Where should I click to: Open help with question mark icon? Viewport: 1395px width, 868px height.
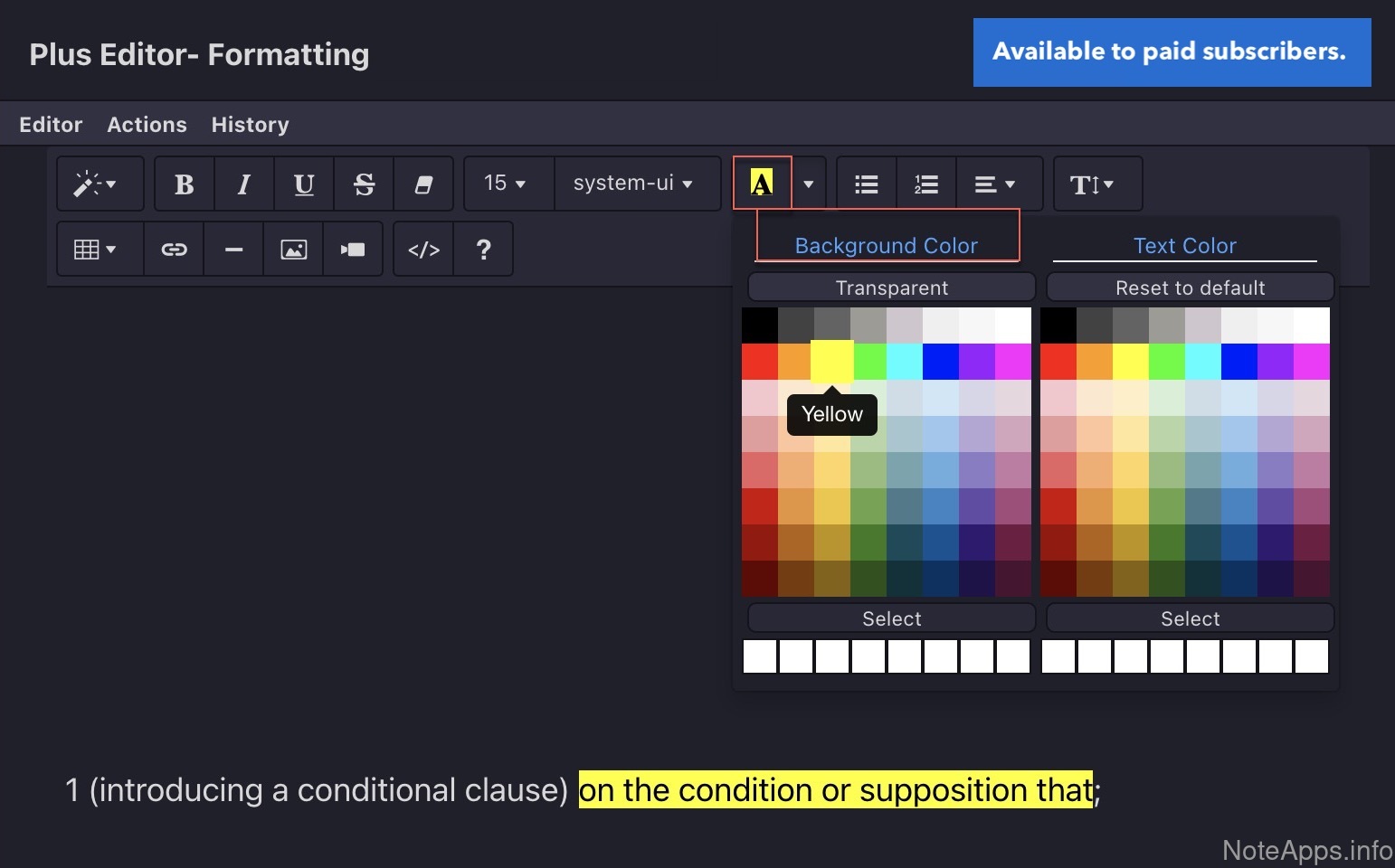[x=483, y=250]
